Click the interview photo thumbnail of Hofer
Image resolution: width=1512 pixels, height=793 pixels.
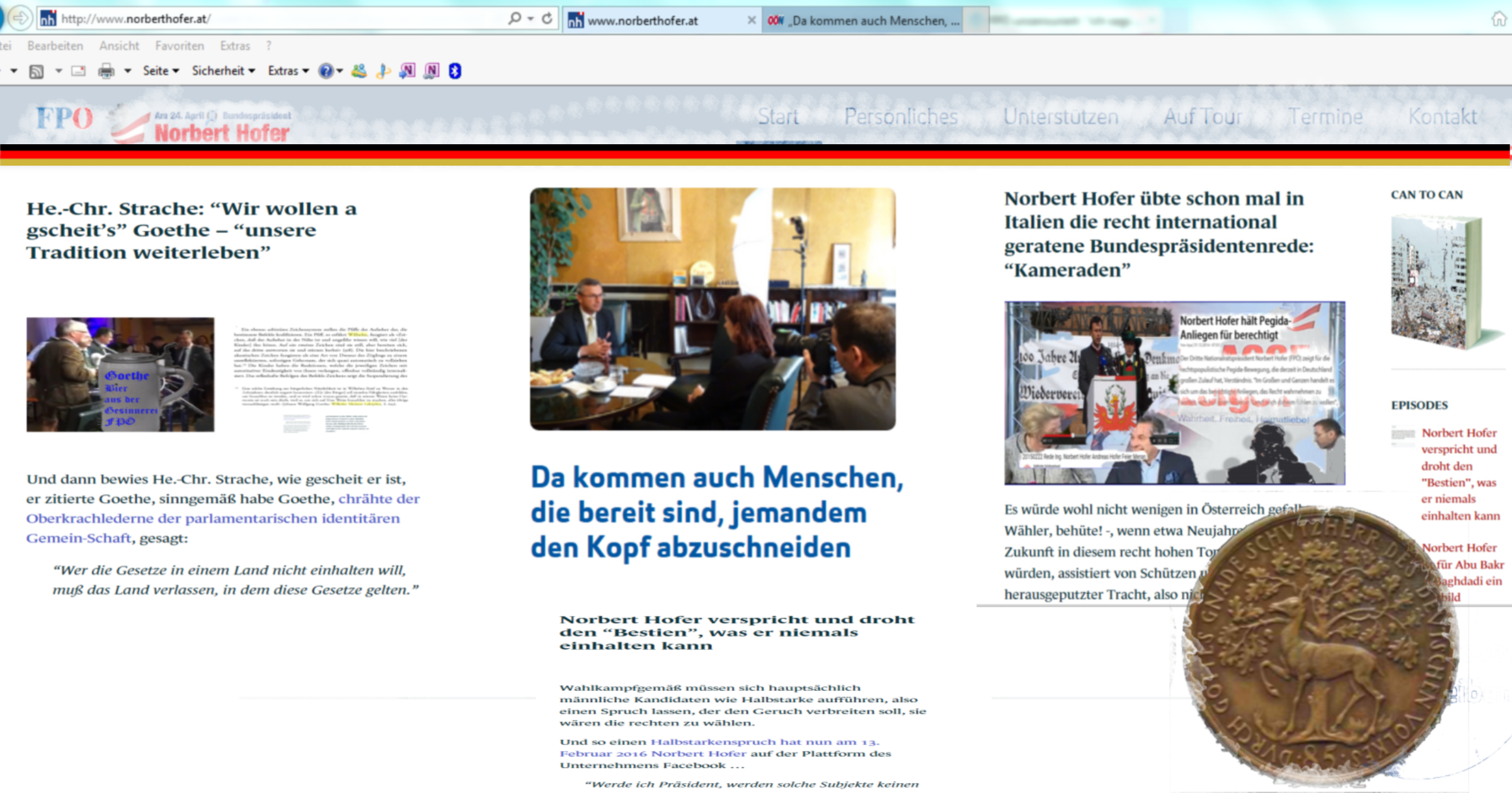tap(713, 309)
